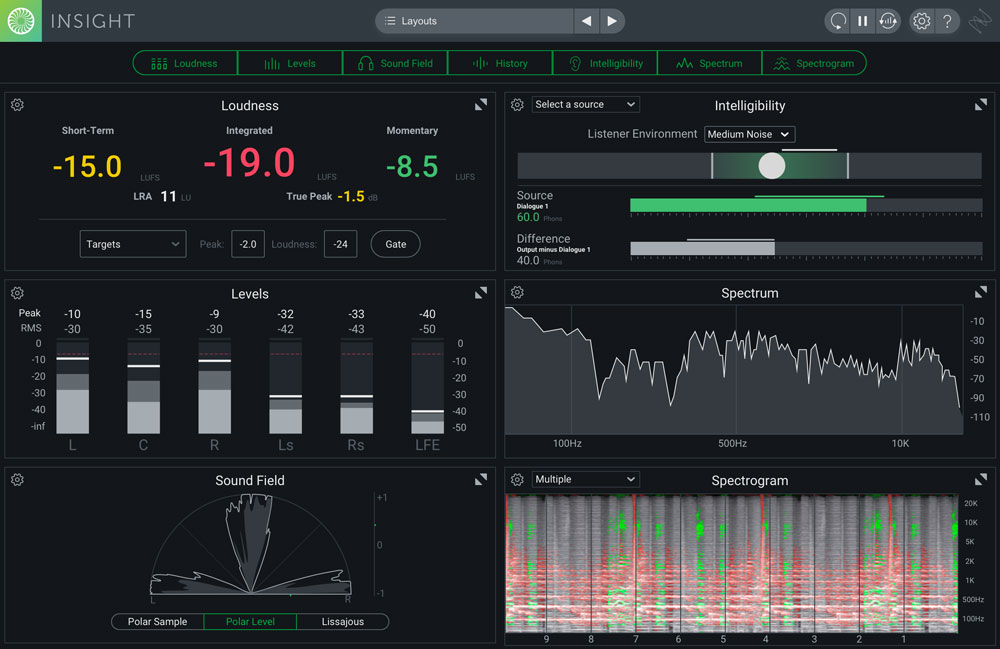The image size is (1000, 649).
Task: Click the 500Hz label under Spectrum
Action: point(732,443)
